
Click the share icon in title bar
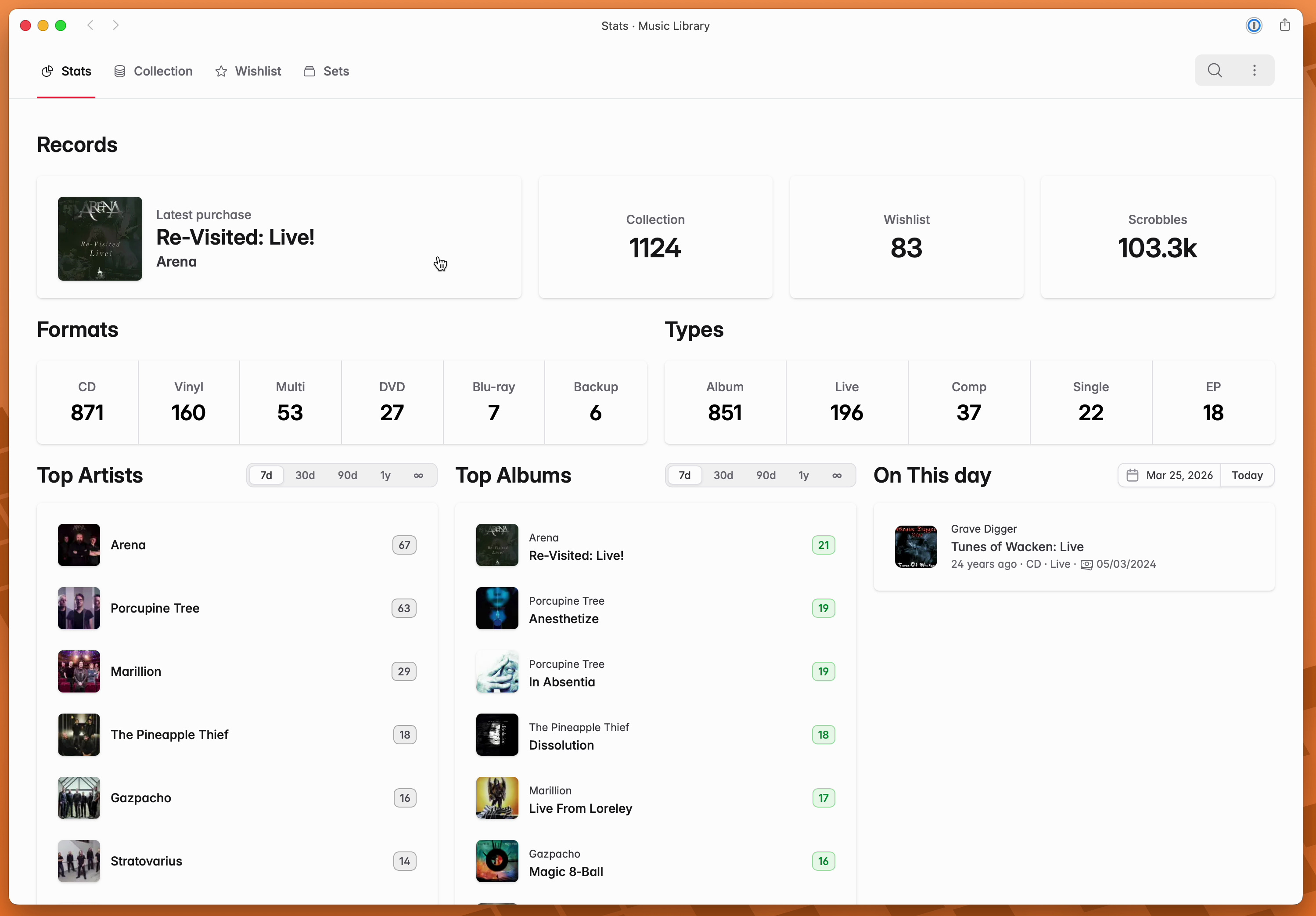1284,25
